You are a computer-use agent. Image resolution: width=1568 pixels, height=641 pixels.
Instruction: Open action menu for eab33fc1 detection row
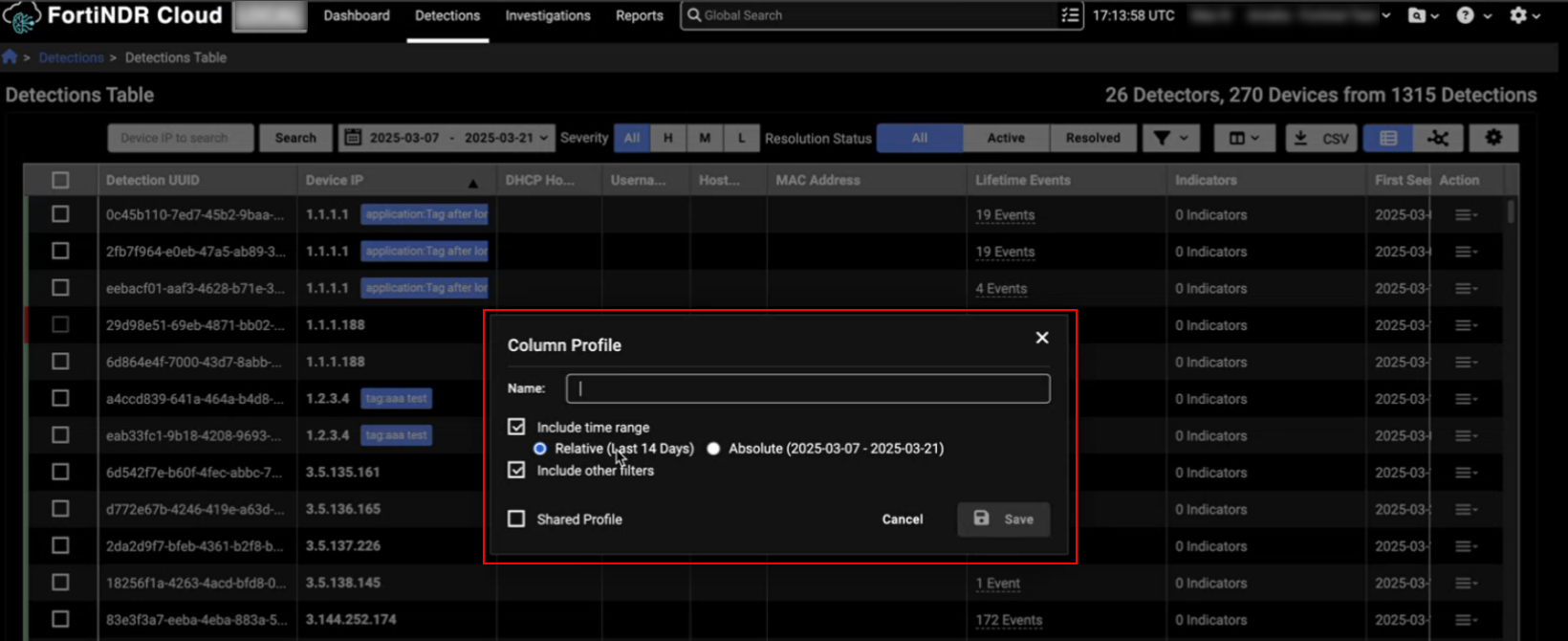pos(1466,435)
